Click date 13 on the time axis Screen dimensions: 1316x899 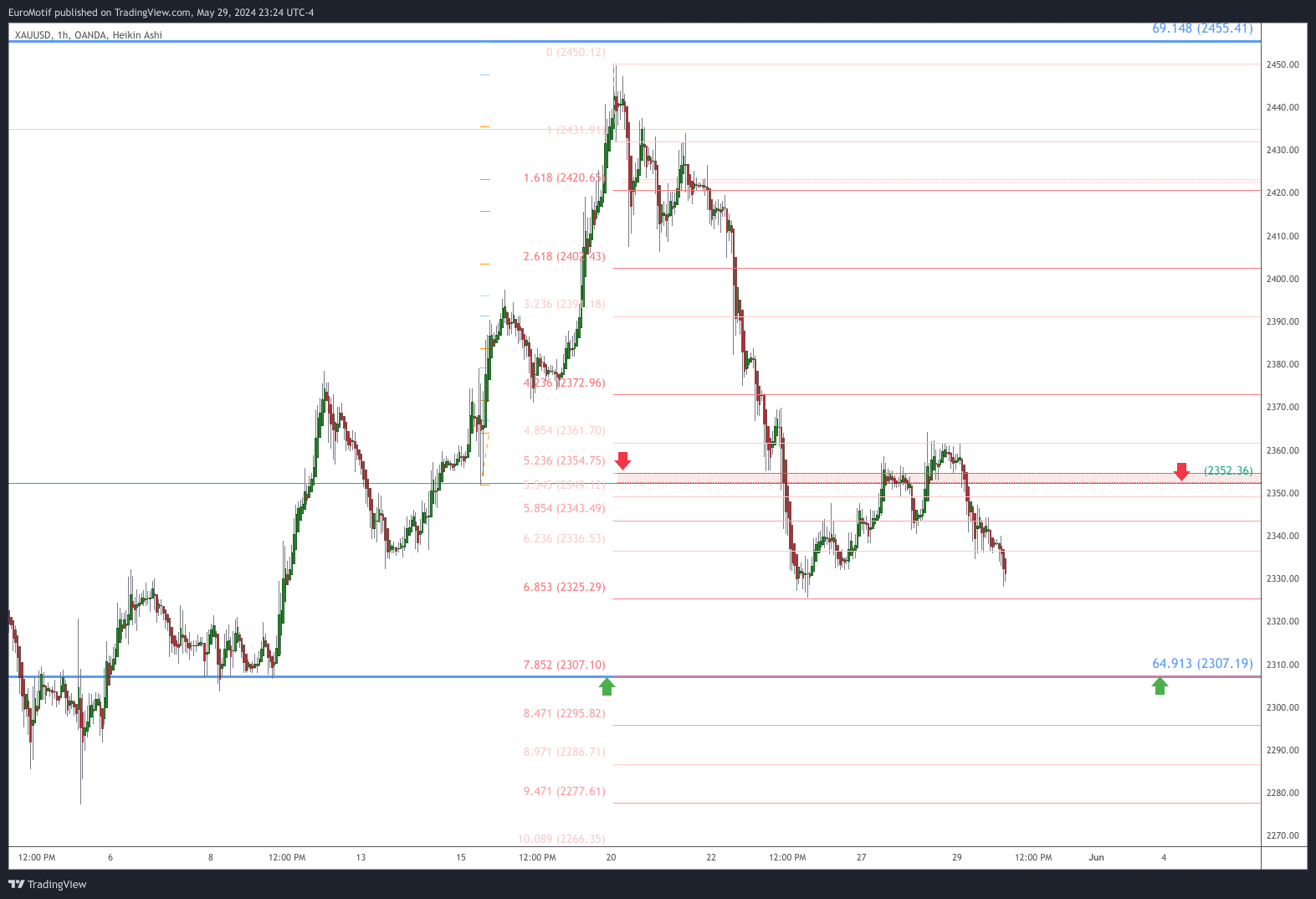(361, 857)
